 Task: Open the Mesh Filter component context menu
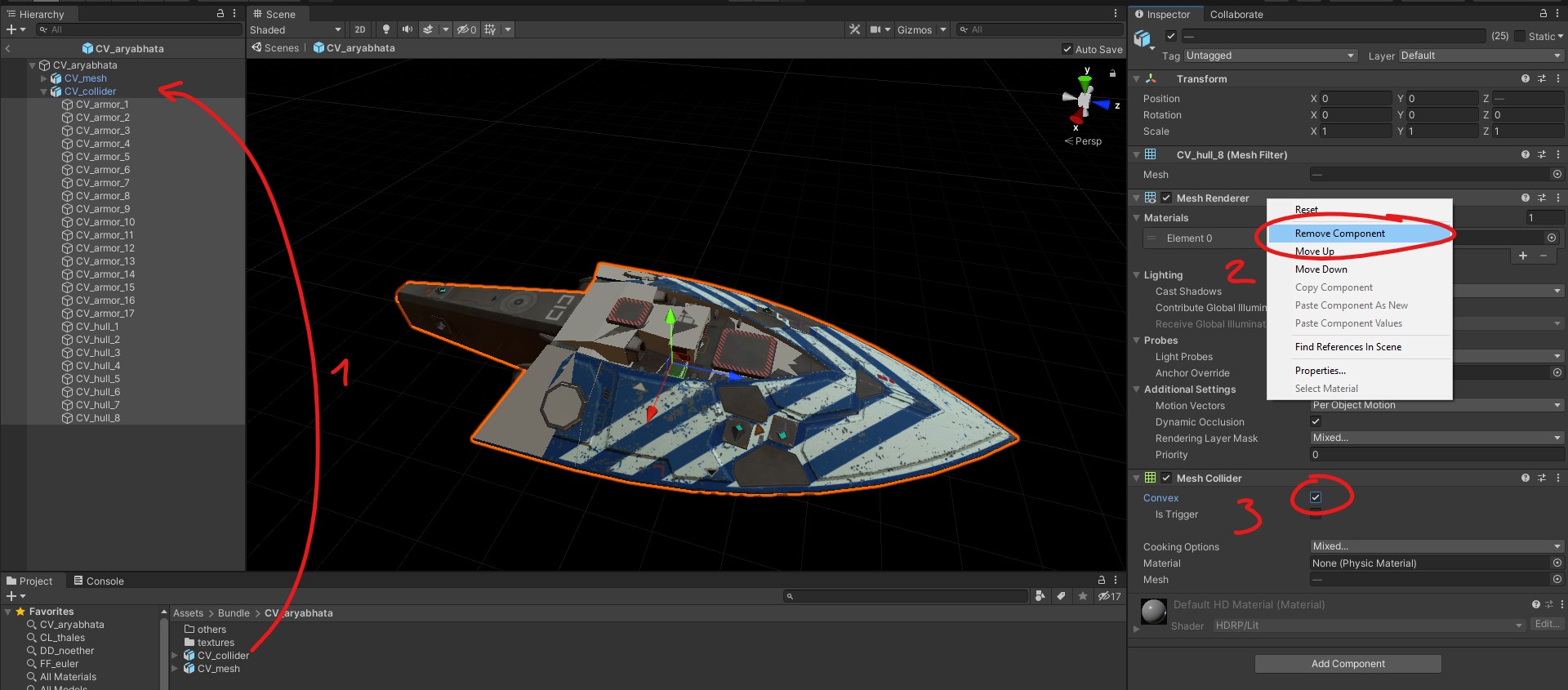click(x=1558, y=154)
